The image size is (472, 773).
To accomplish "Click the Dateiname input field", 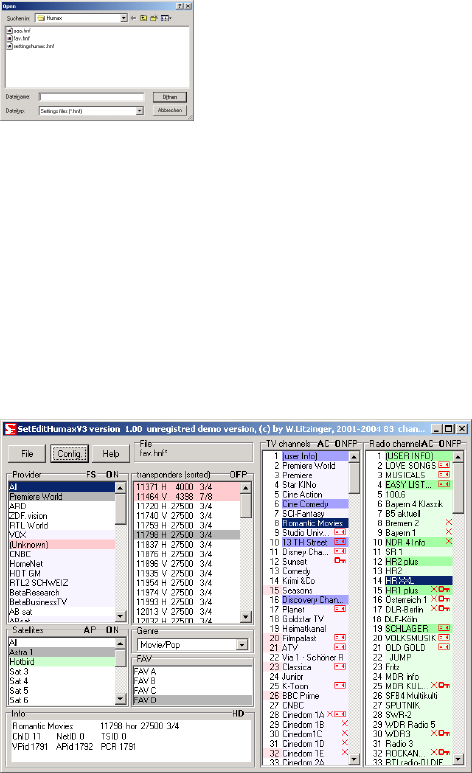I will (92, 97).
